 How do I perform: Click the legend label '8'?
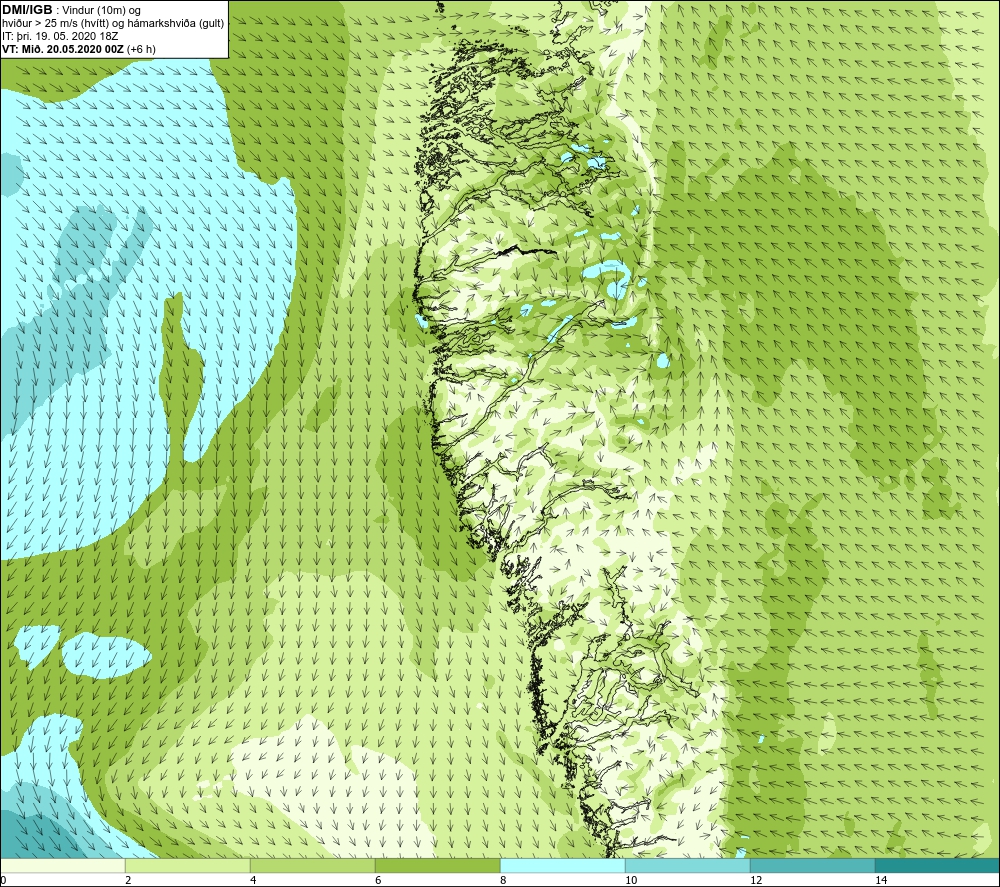(503, 880)
